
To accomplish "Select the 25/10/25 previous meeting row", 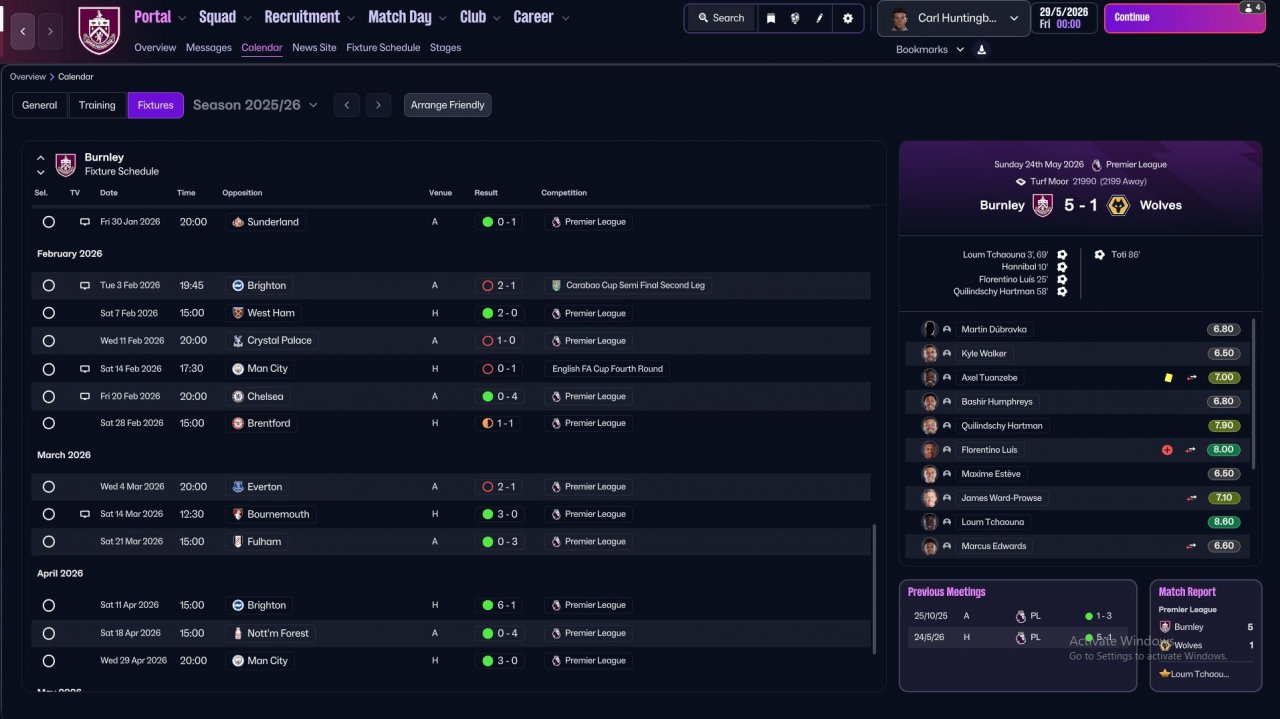I will [1018, 616].
